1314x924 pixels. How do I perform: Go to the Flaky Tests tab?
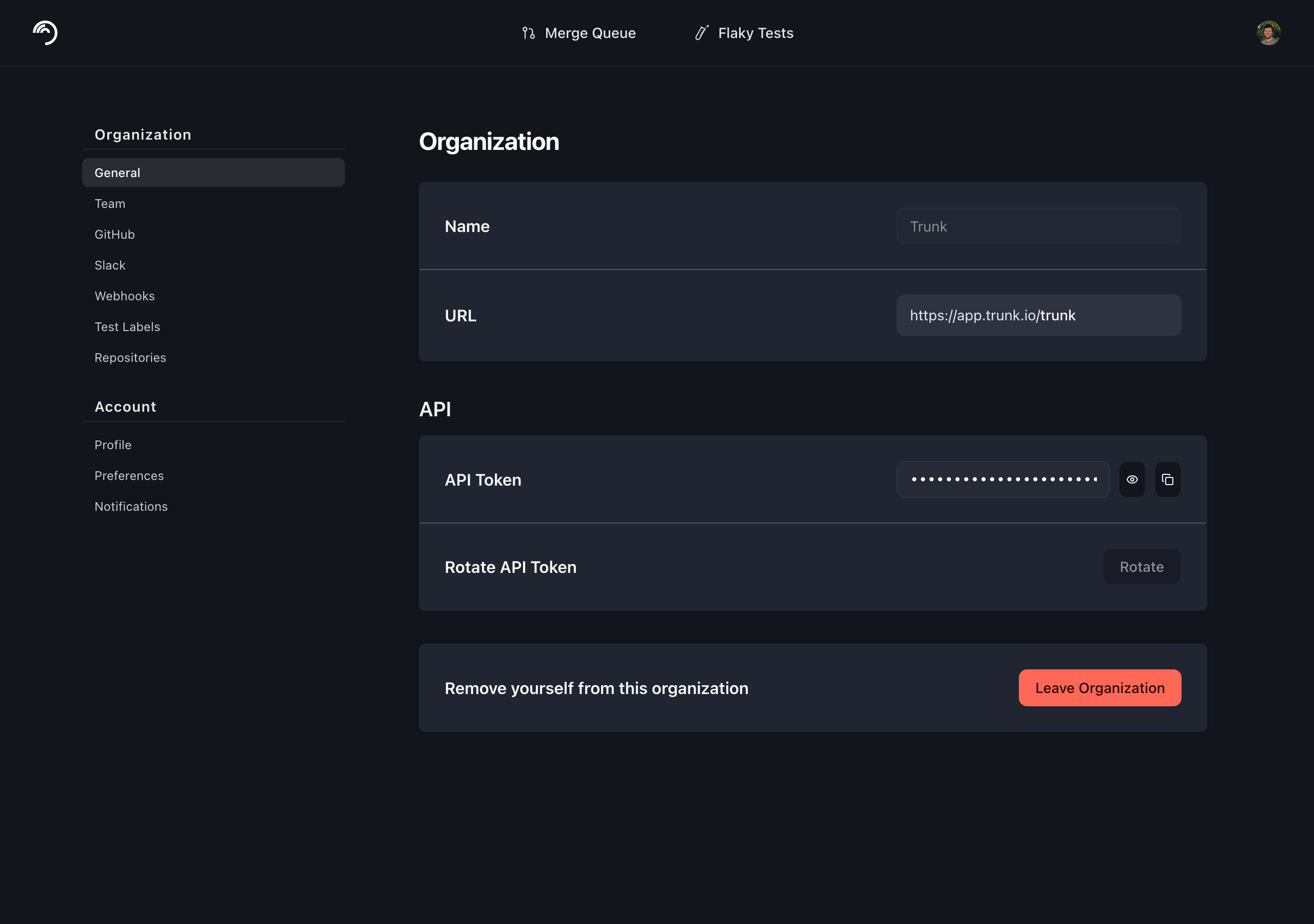[744, 33]
